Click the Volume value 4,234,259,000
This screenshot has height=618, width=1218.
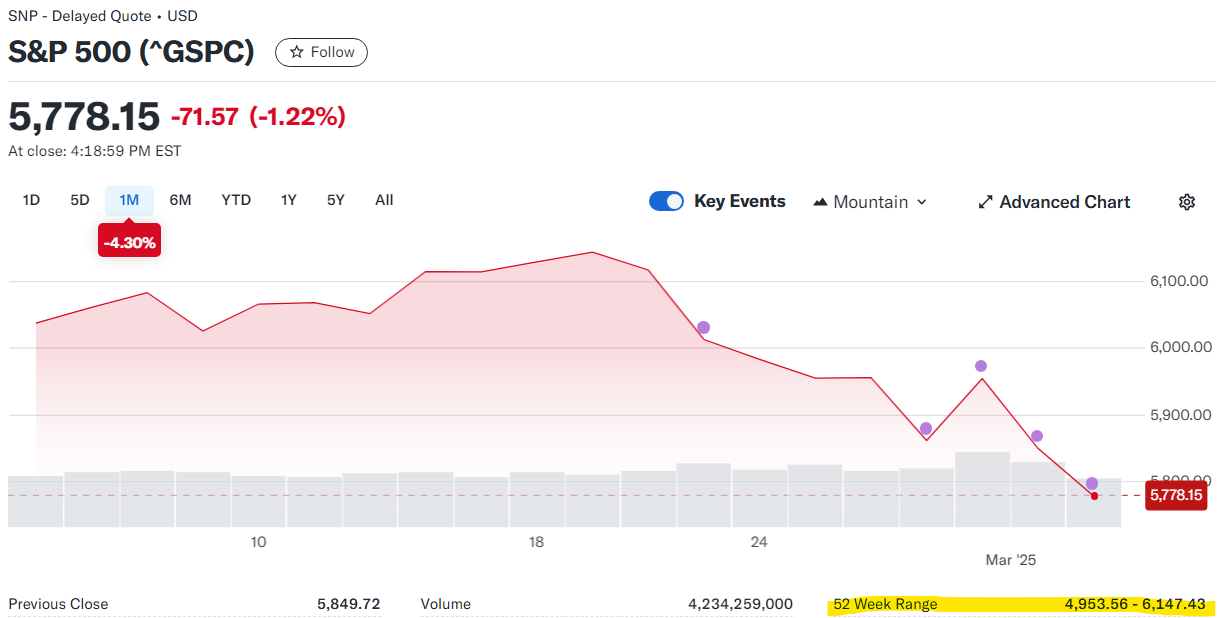[x=740, y=604]
